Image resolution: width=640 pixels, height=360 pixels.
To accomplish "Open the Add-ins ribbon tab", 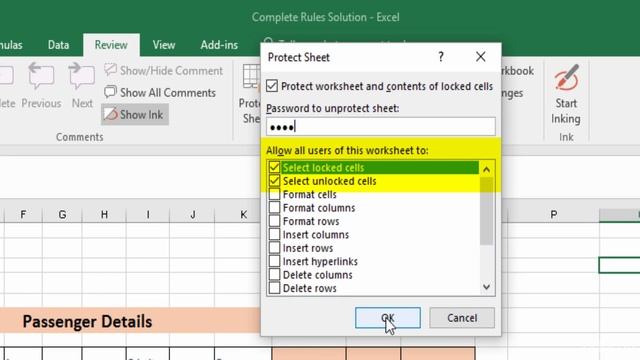I will pos(219,45).
